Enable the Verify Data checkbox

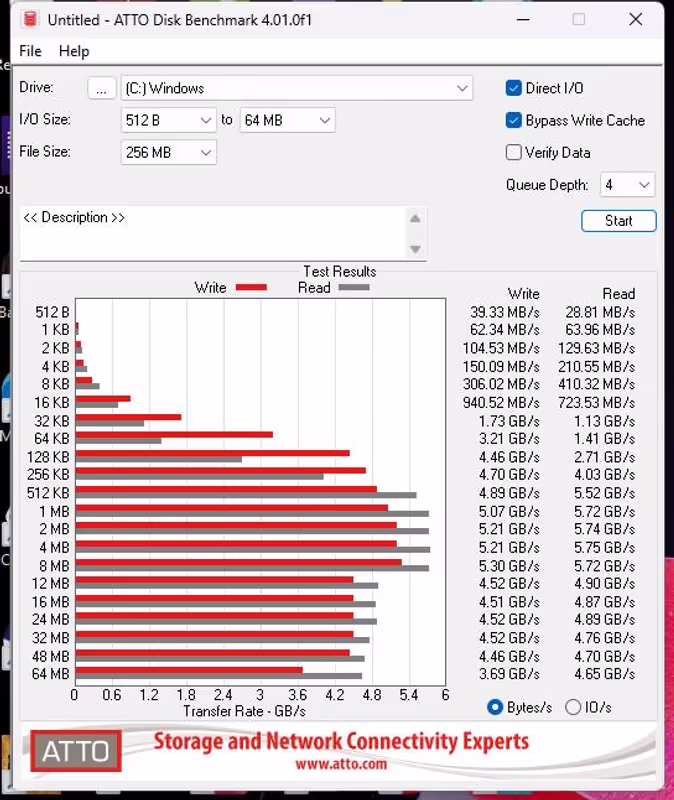514,153
